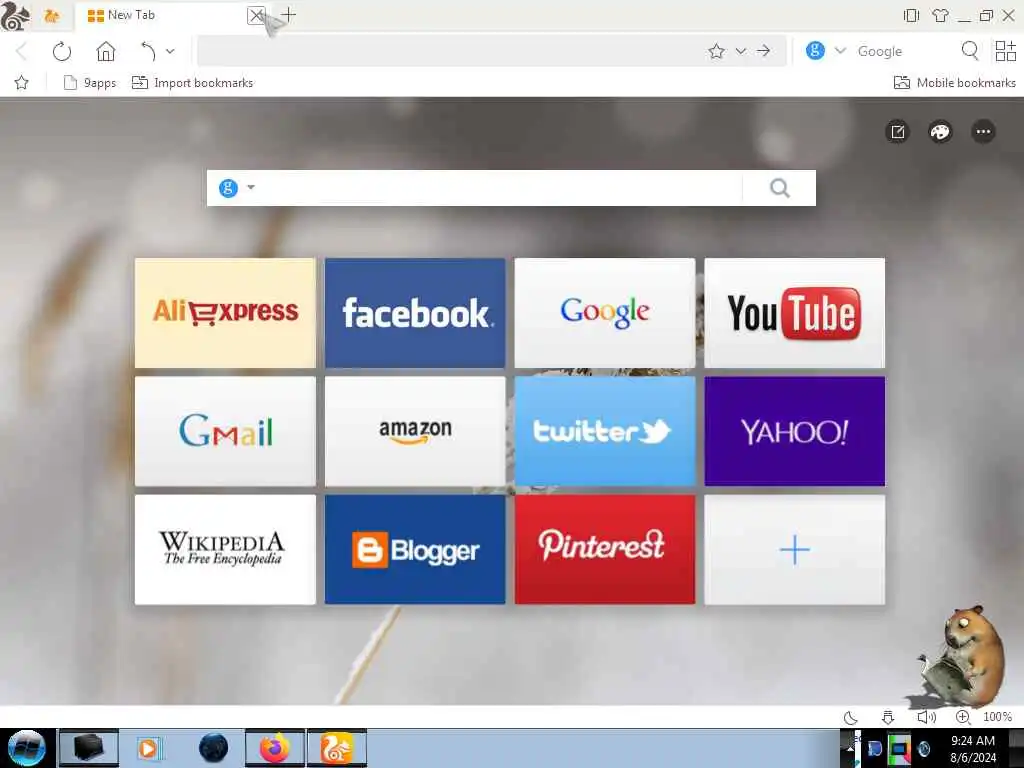
Task: Open the Google speed dial tile
Action: tap(605, 313)
